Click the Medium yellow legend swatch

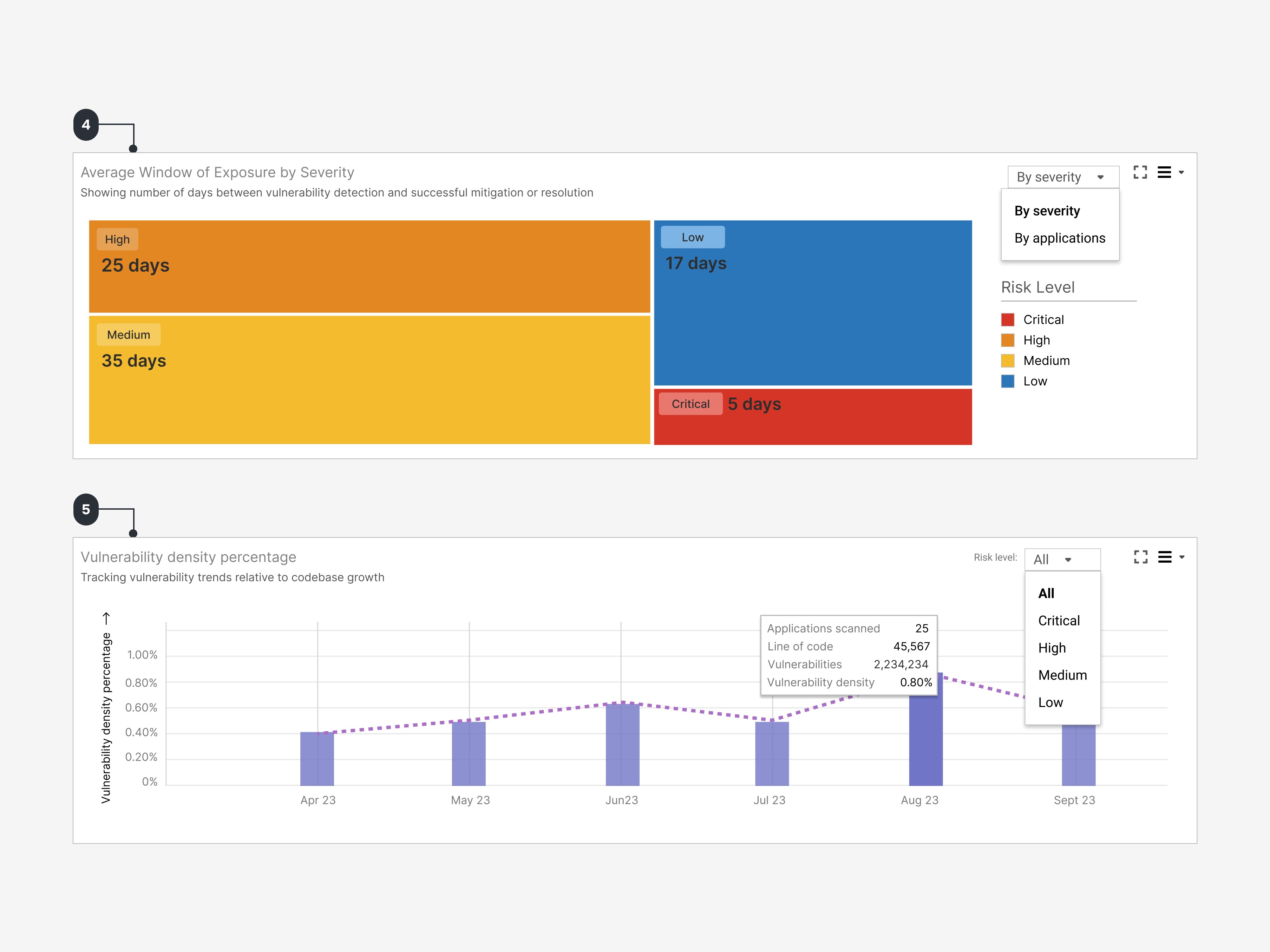[x=1008, y=361]
